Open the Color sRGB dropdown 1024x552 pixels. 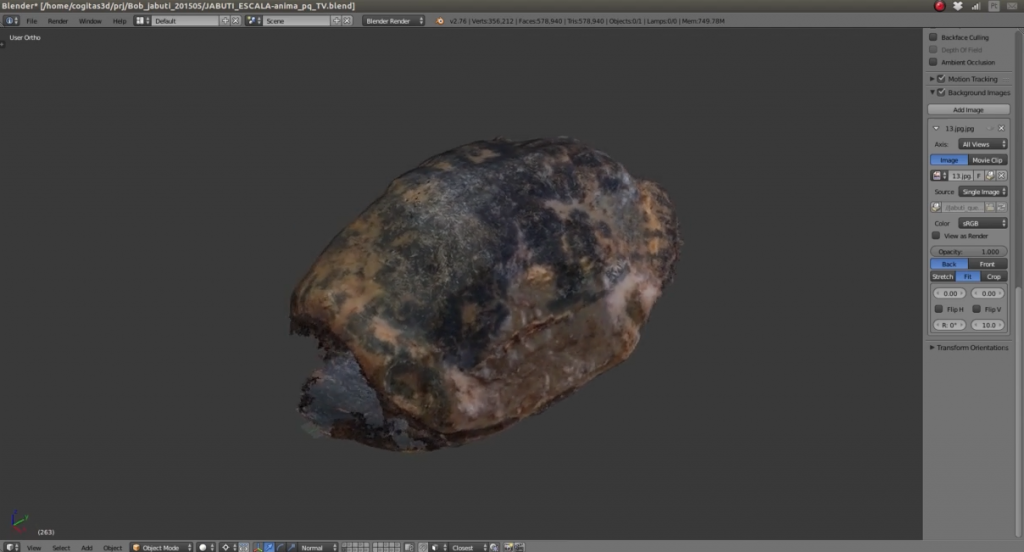point(983,223)
